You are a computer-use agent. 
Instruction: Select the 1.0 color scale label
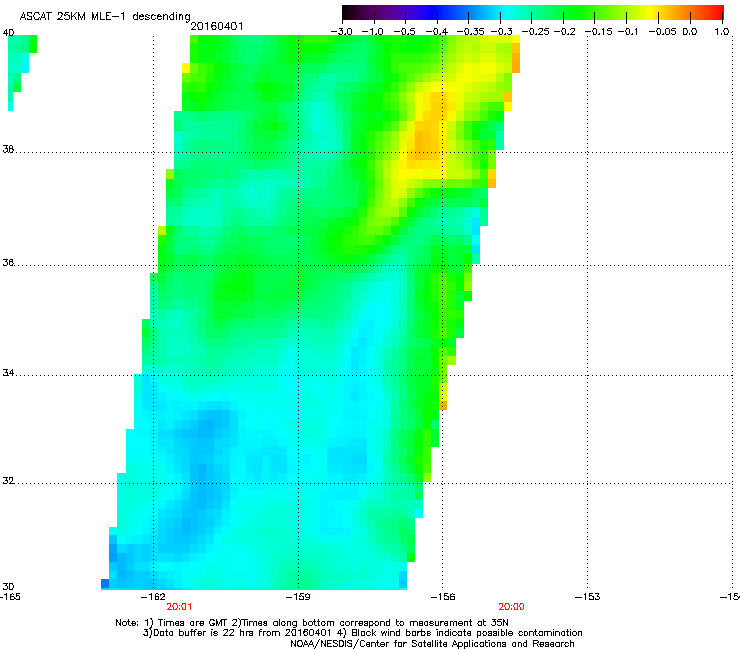coord(722,31)
